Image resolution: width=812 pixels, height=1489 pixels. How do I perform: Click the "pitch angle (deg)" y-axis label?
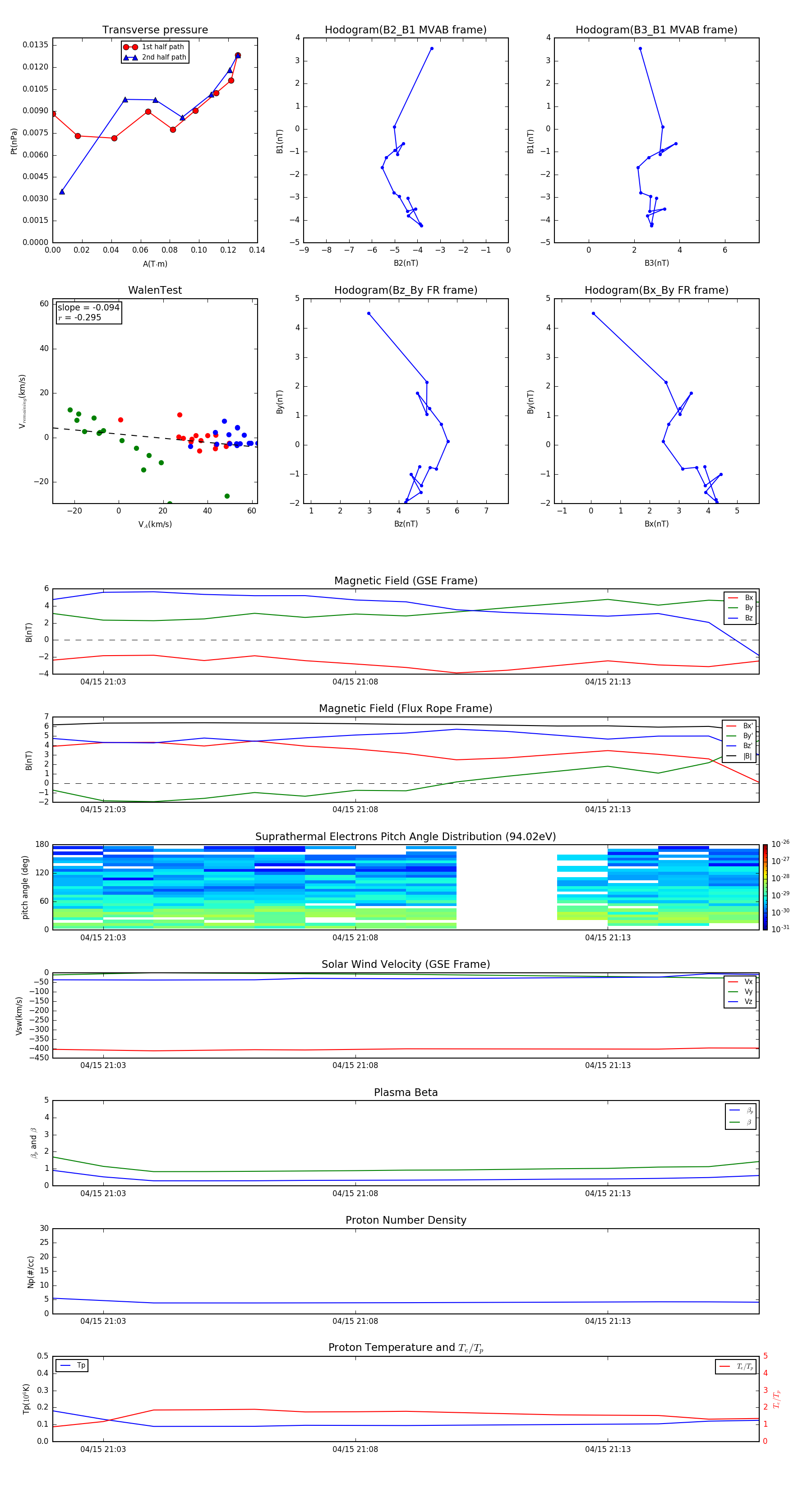[x=25, y=887]
